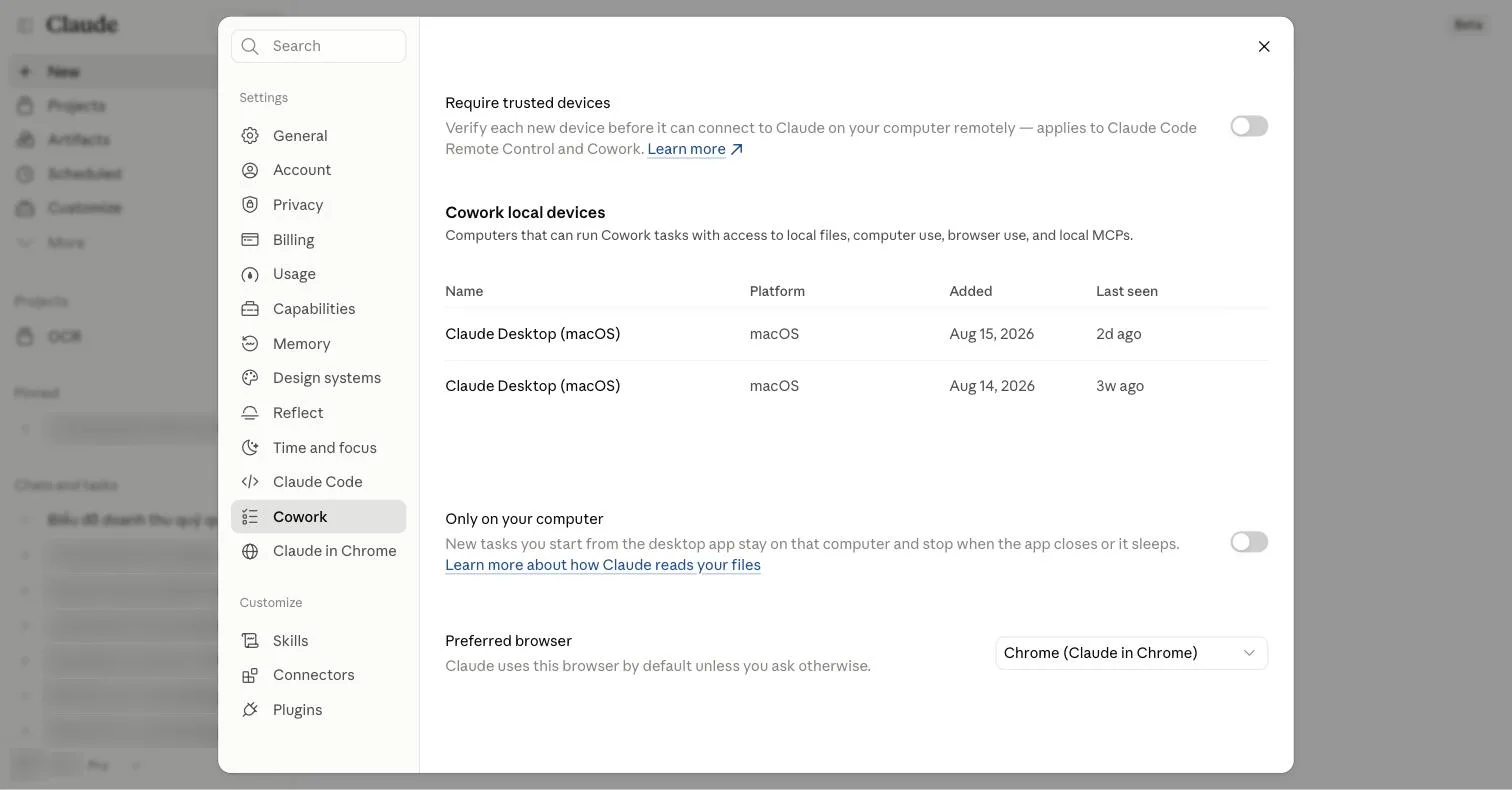Click New in background Claude sidebar
The width and height of the screenshot is (1512, 790).
coord(112,72)
